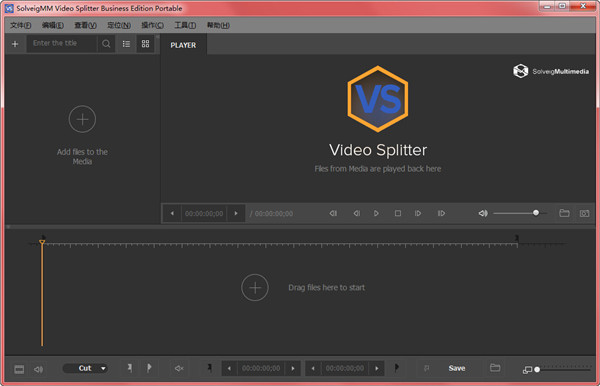
Task: Decrease the player current time value
Action: [x=172, y=213]
